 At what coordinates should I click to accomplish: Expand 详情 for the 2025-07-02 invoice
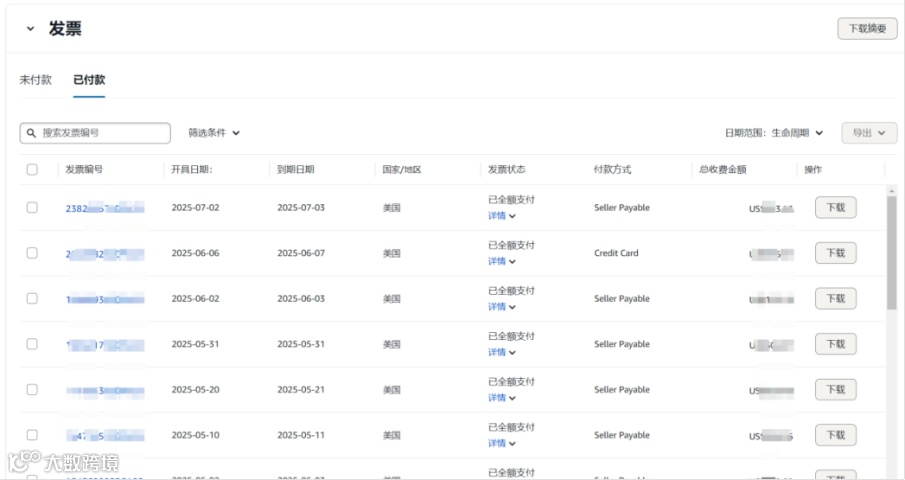502,216
